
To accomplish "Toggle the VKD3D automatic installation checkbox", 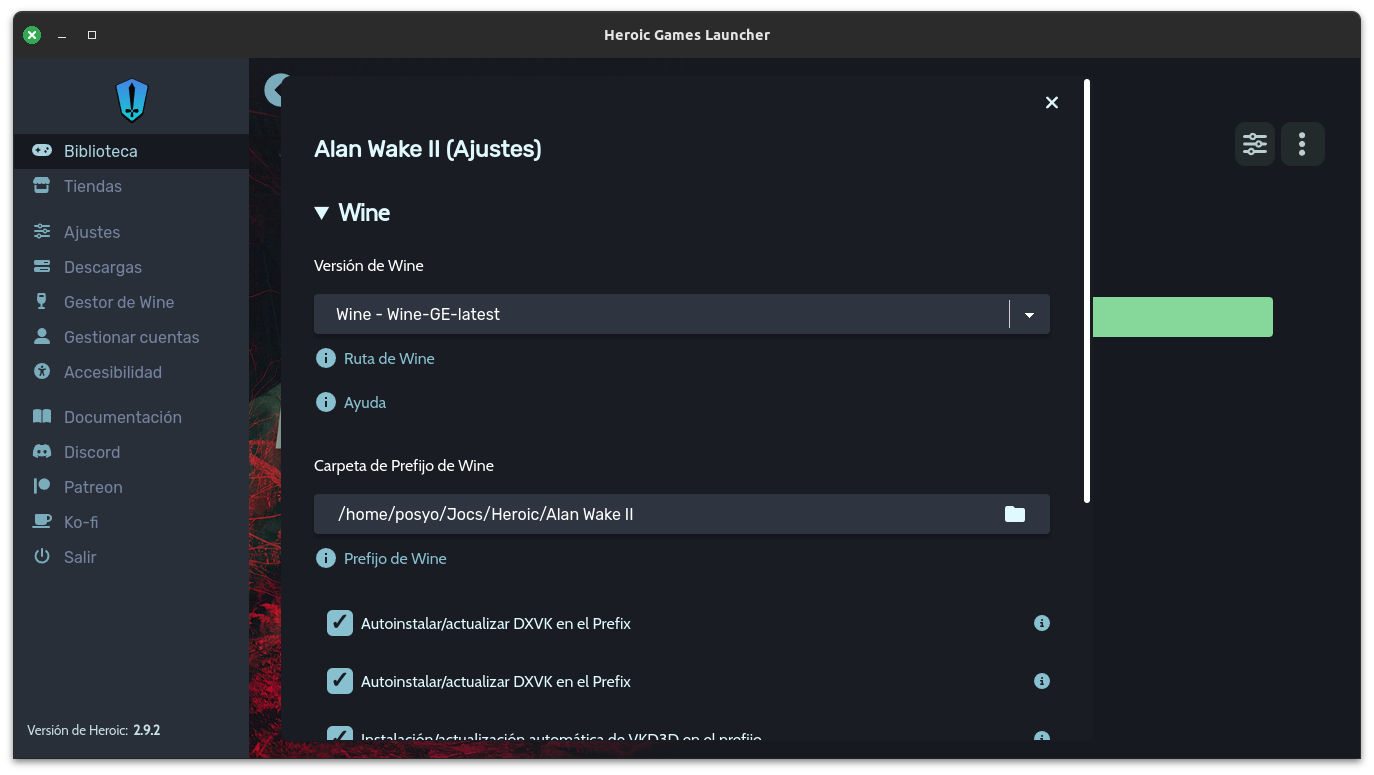I will (340, 735).
